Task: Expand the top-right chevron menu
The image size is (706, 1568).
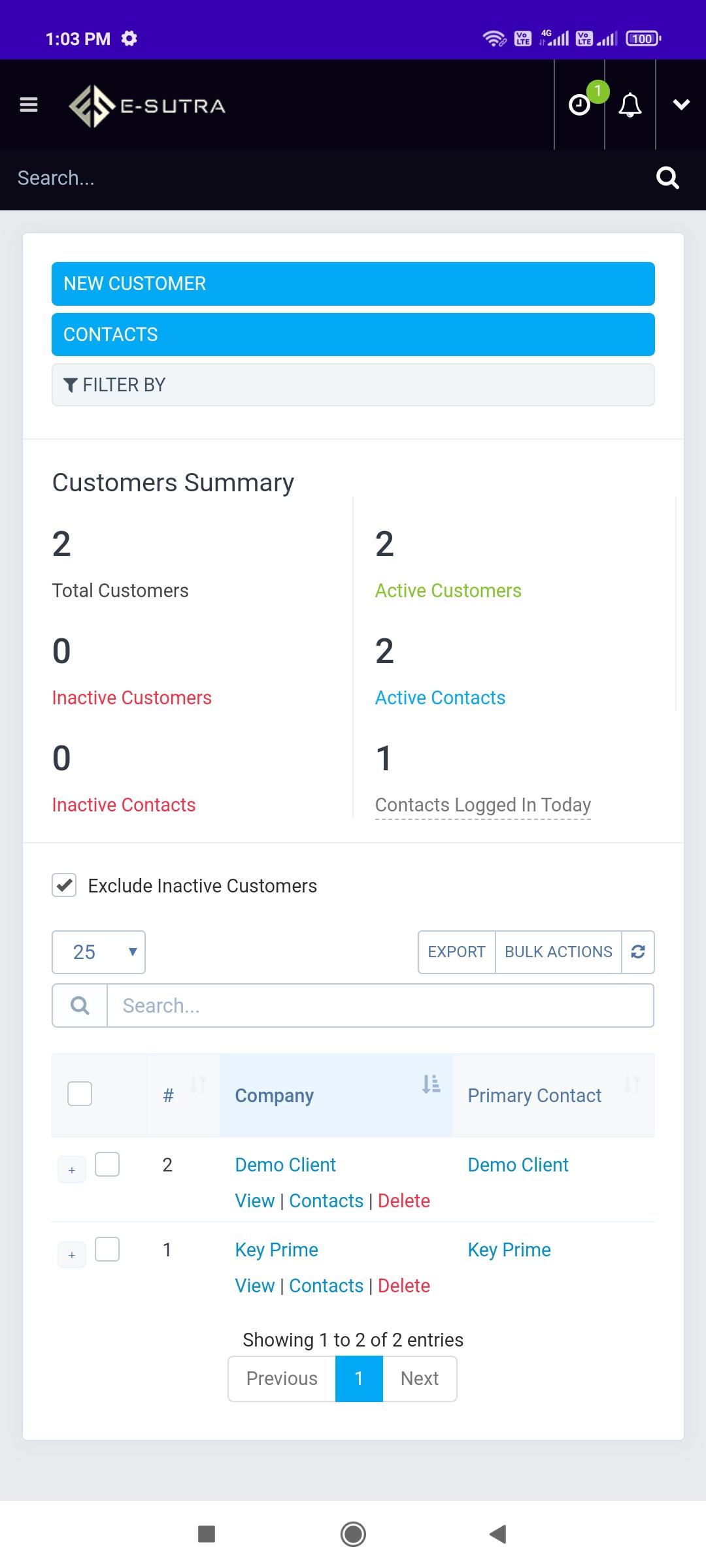Action: pos(681,105)
